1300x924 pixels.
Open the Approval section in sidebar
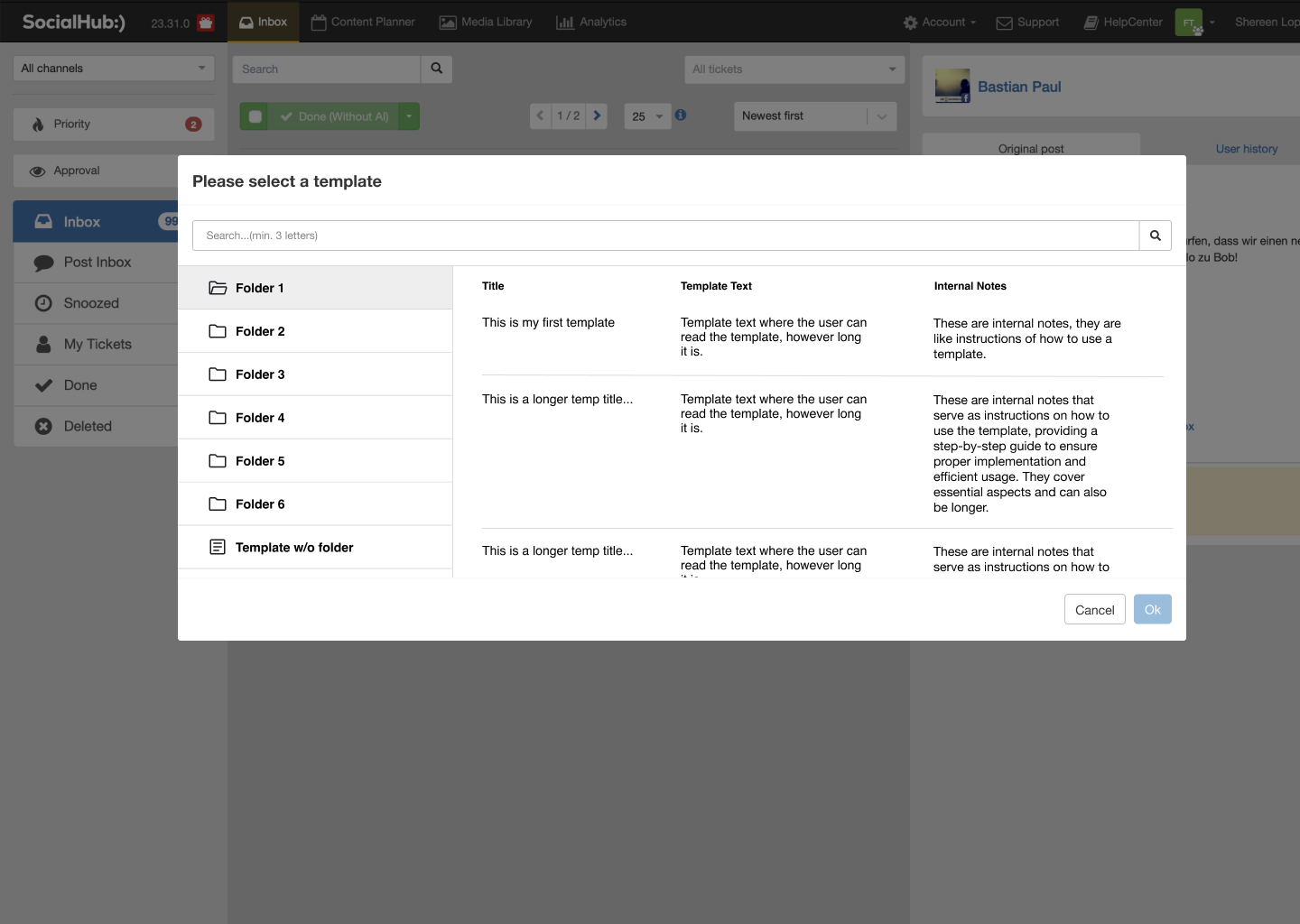96,171
